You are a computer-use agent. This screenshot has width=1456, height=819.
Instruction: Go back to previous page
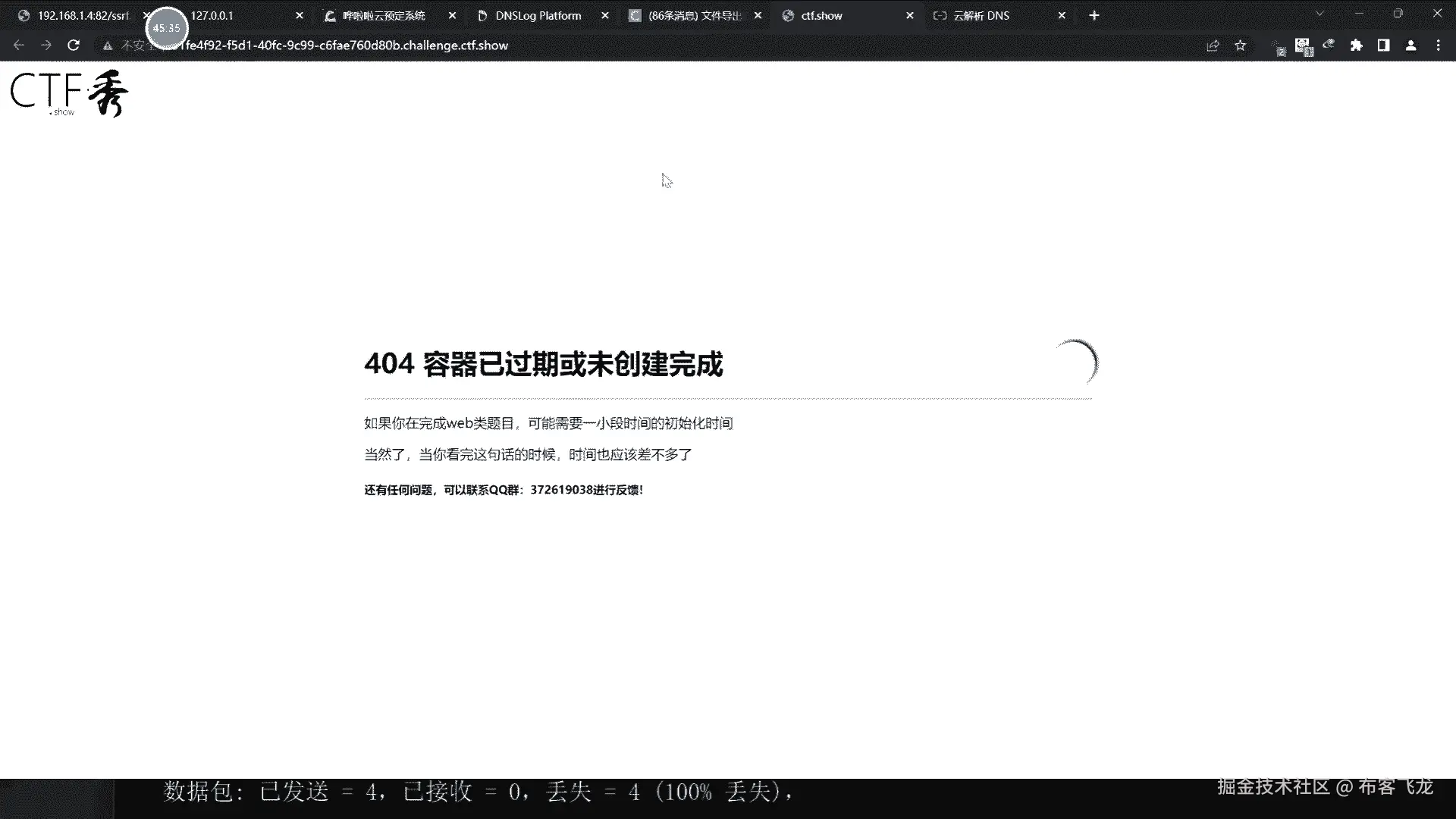(x=19, y=45)
